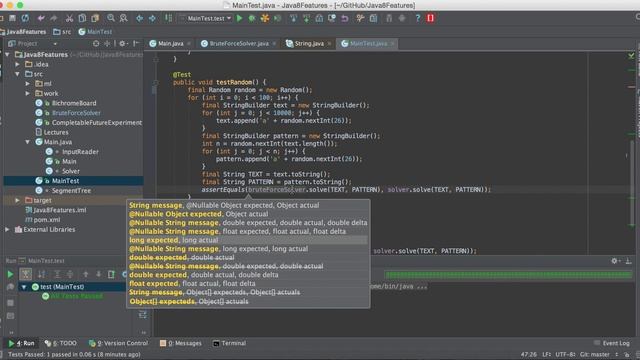Switch to the String.java tab
640x360 pixels.
click(309, 44)
